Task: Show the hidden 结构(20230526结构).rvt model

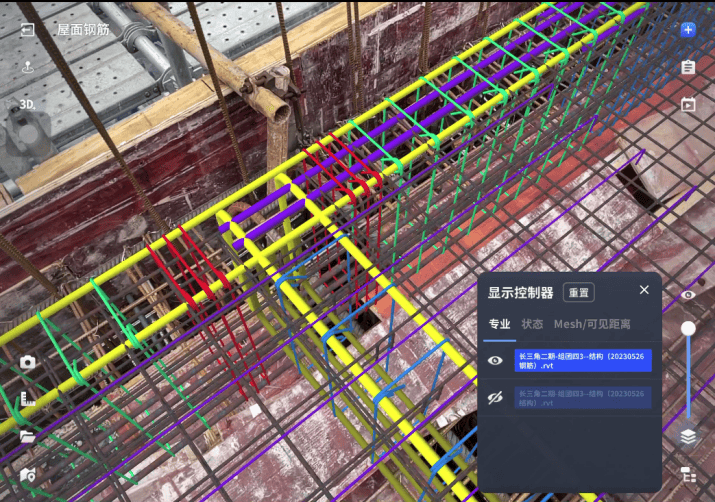Action: pyautogui.click(x=495, y=398)
